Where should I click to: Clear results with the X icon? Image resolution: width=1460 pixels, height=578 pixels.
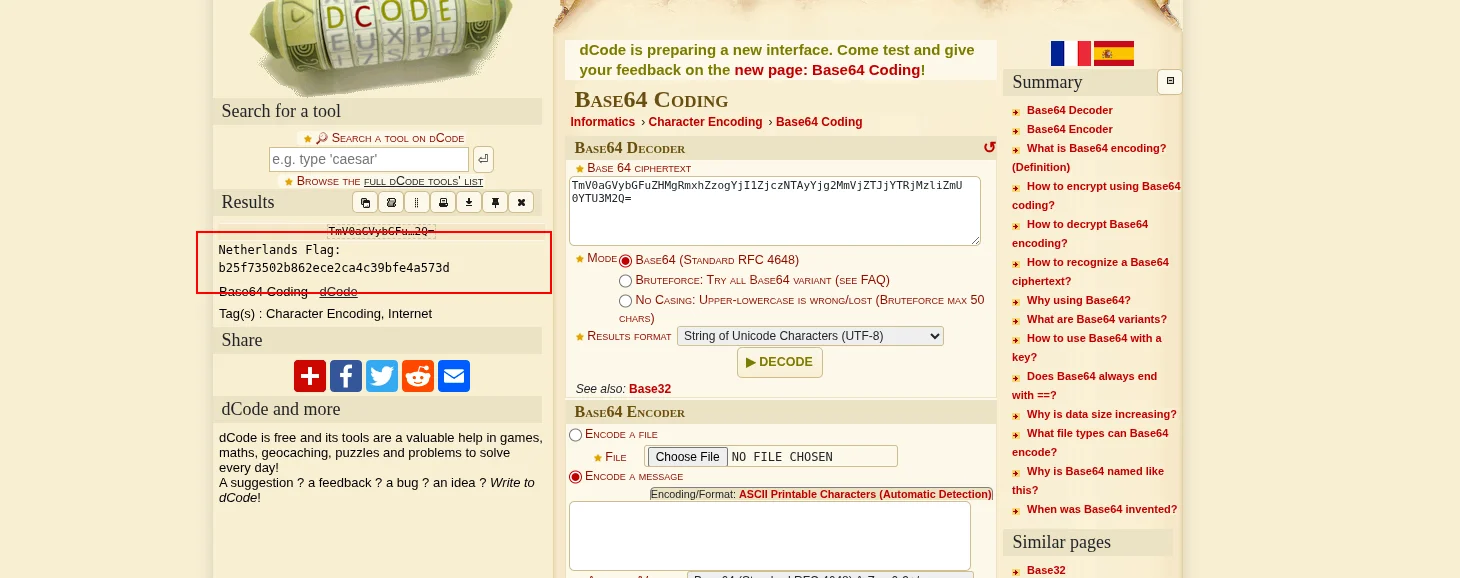point(521,202)
